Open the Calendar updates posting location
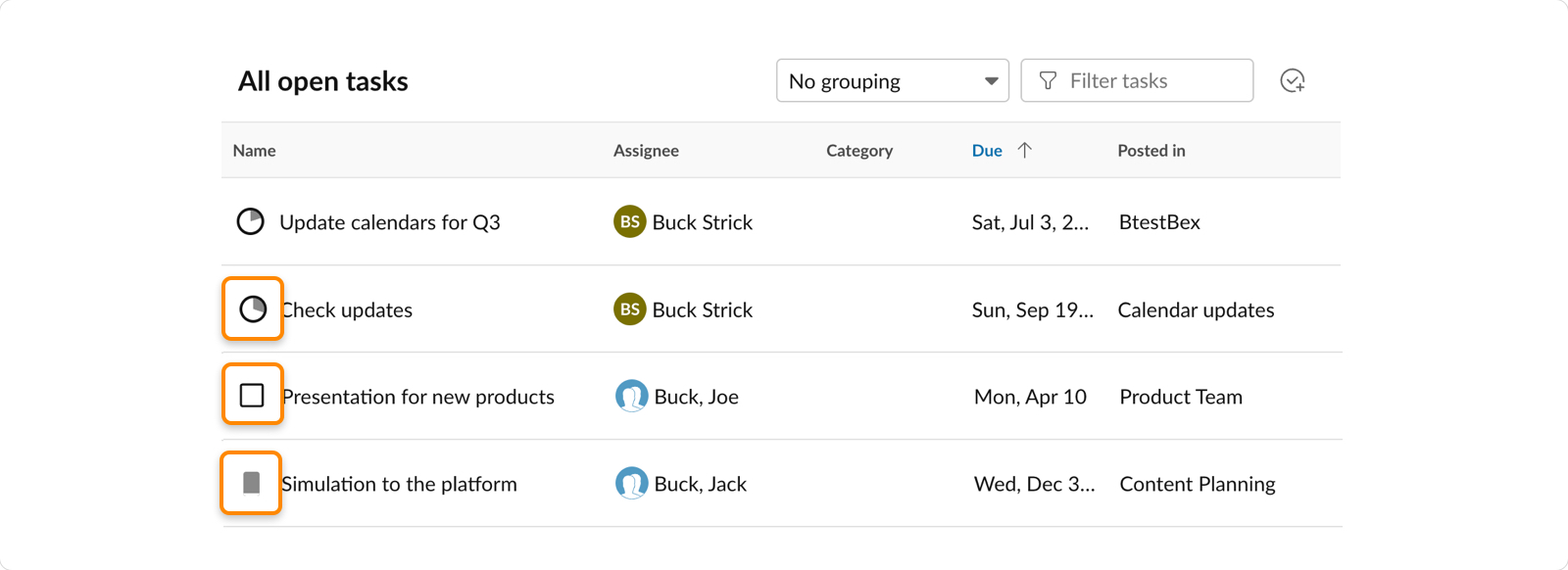This screenshot has height=570, width=1568. [x=1196, y=309]
